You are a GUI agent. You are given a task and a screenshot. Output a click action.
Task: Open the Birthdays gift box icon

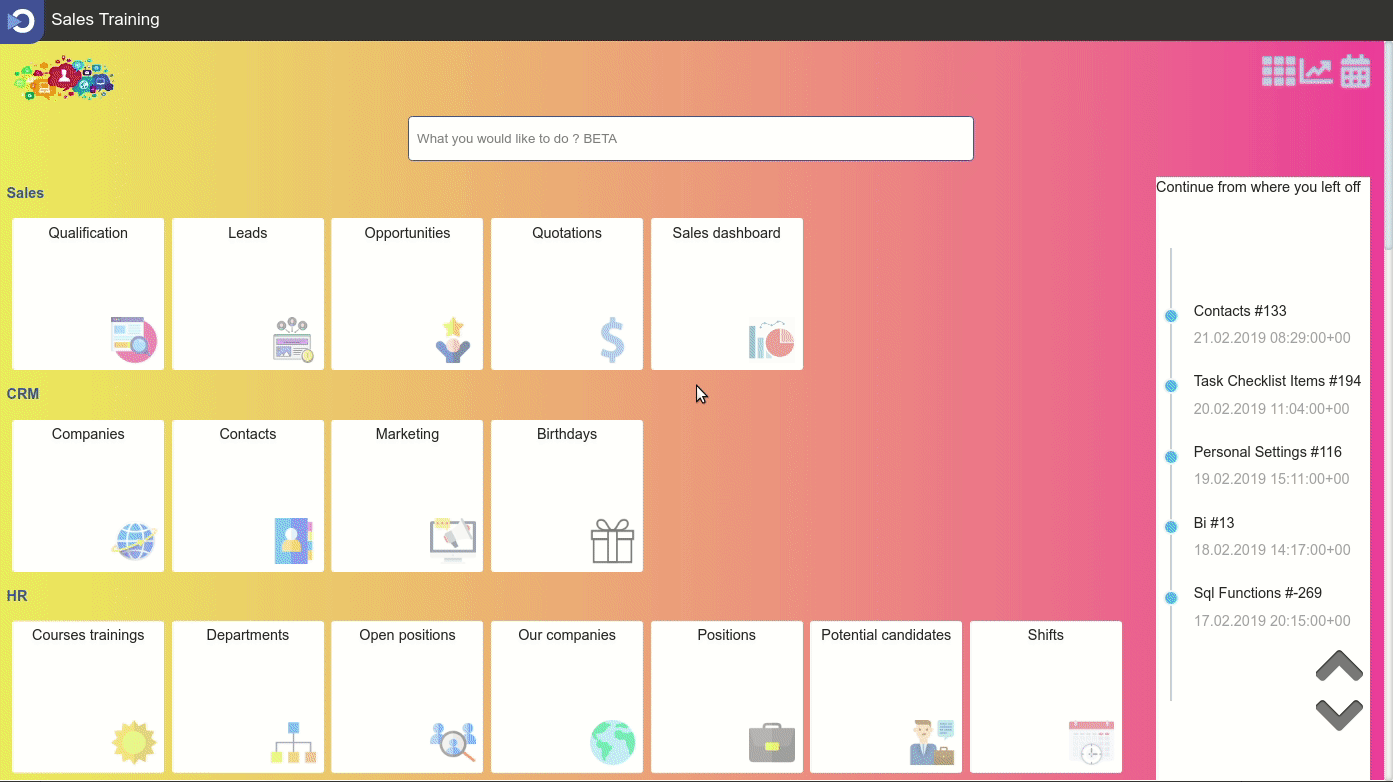[613, 541]
